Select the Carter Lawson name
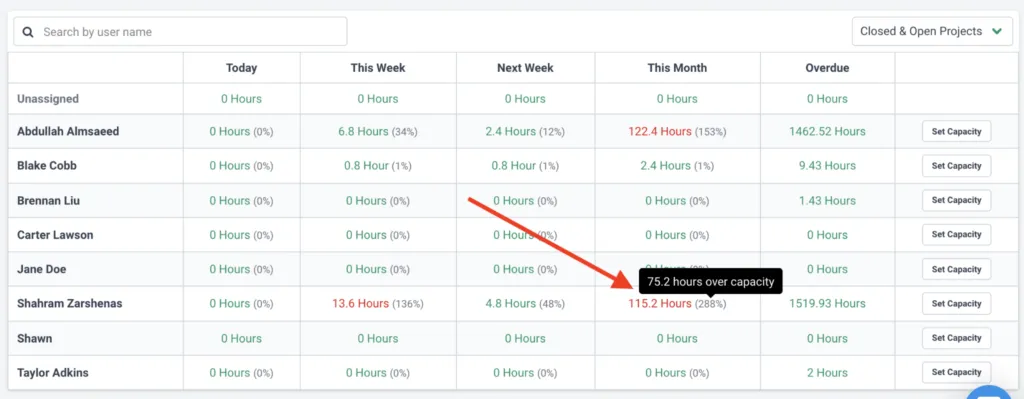Viewport: 1024px width, 399px height. [55, 235]
